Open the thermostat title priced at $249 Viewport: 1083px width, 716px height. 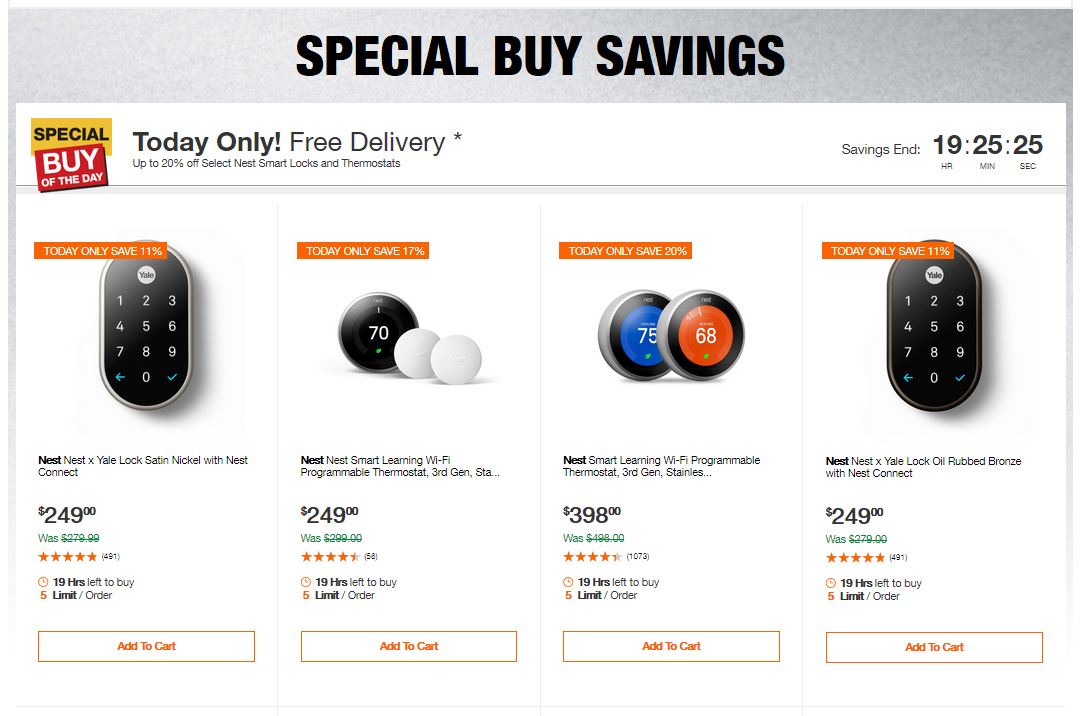(400, 466)
